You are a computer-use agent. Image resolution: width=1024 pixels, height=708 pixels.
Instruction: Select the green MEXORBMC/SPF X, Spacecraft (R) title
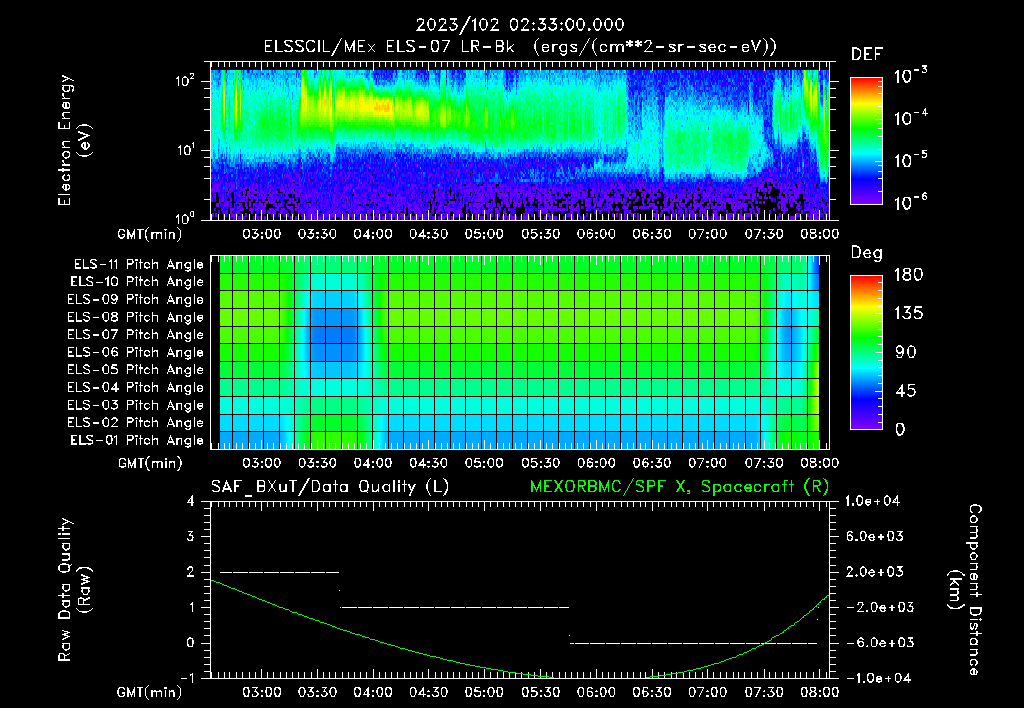[x=680, y=487]
